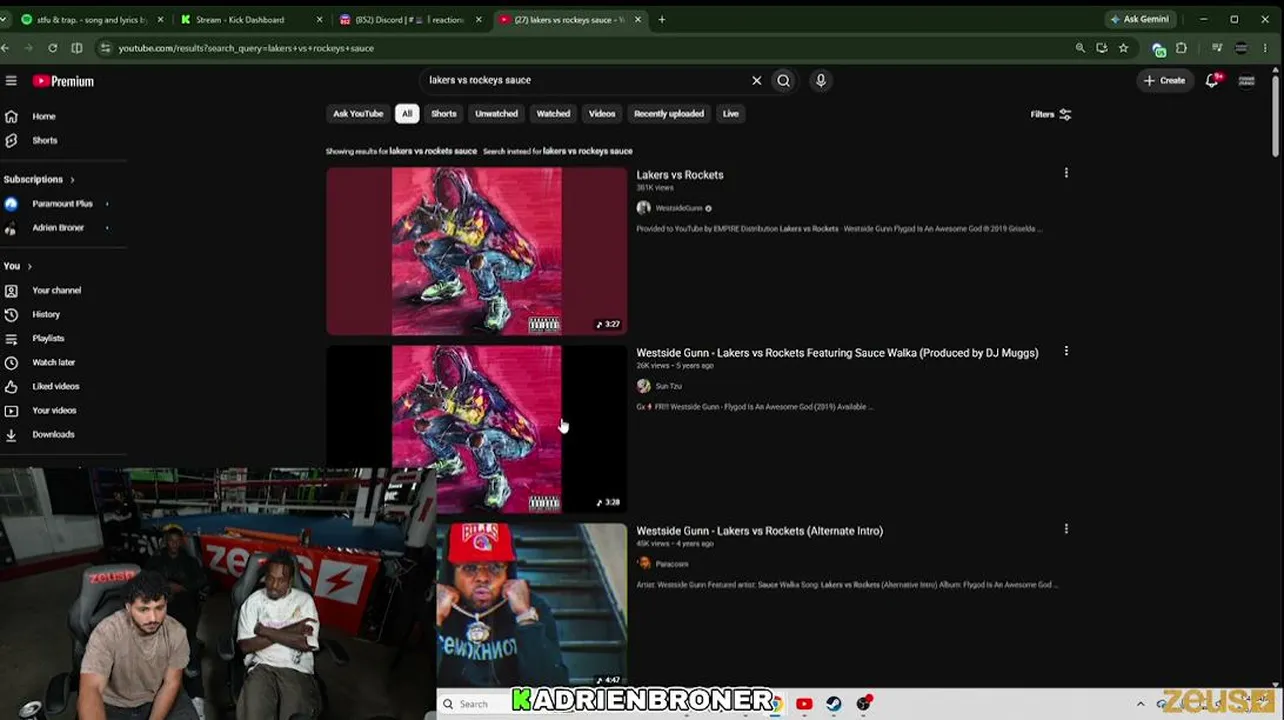Open more options for the Sauce Walka video
This screenshot has height=720, width=1284.
click(x=1066, y=351)
